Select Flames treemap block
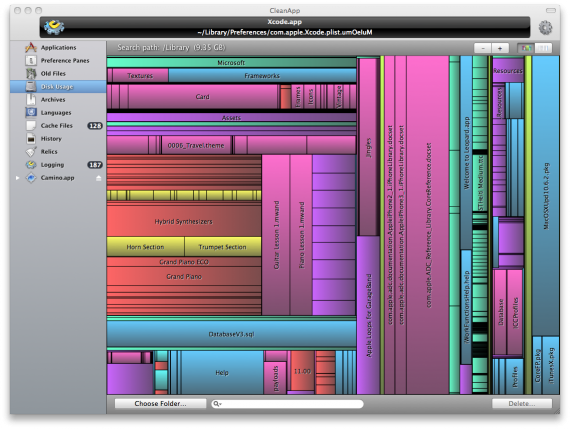The image size is (570, 429). point(297,97)
